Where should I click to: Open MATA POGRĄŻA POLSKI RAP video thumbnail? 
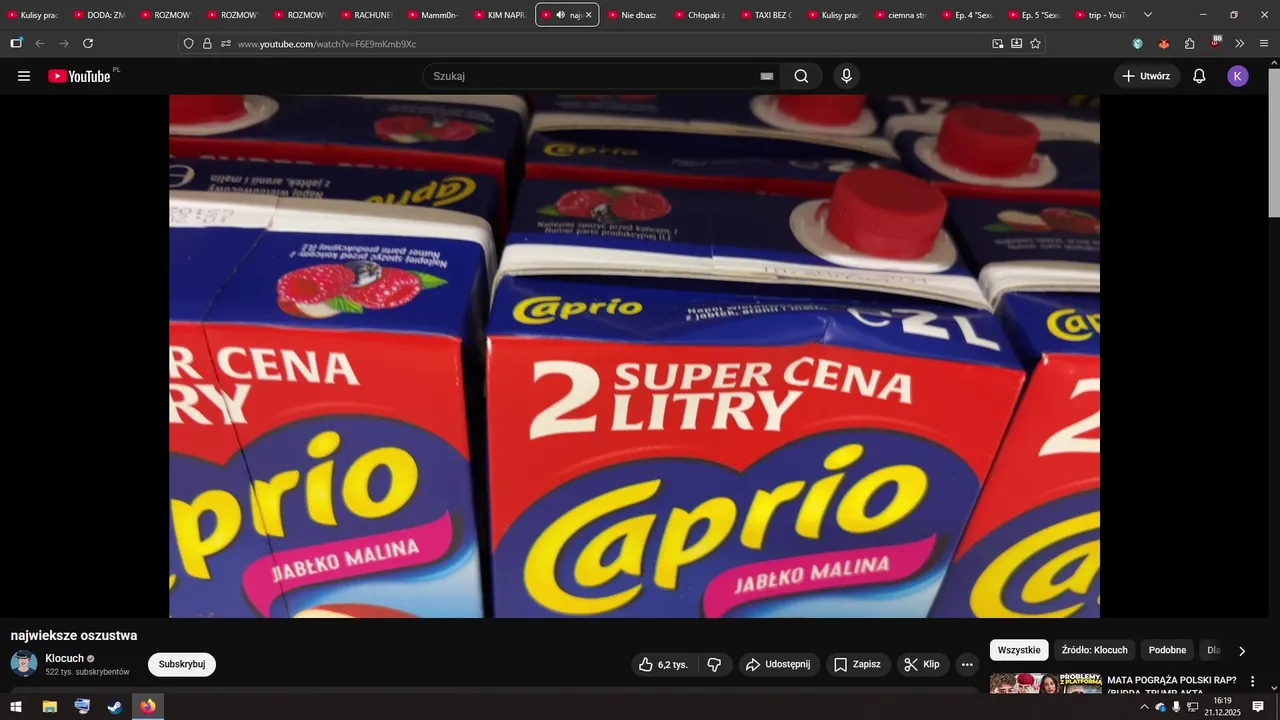tap(1044, 683)
